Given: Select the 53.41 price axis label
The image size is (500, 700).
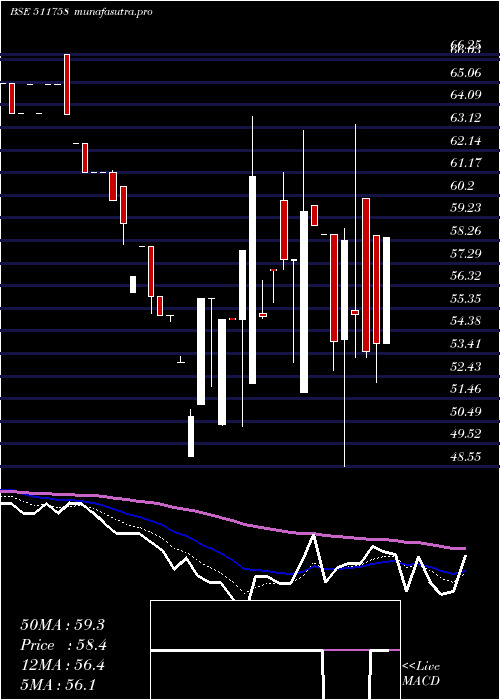Looking at the screenshot, I should [x=466, y=344].
